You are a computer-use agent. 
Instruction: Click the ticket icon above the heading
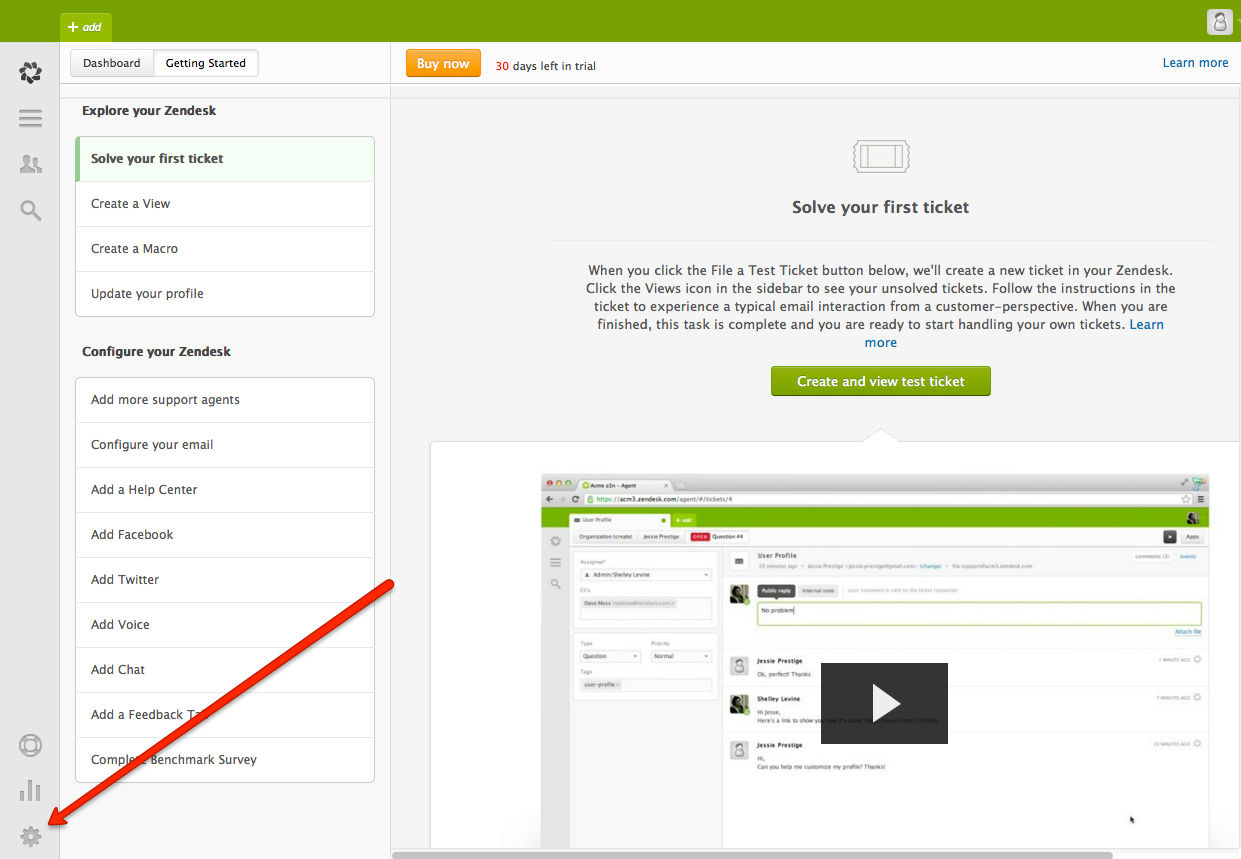click(x=881, y=156)
